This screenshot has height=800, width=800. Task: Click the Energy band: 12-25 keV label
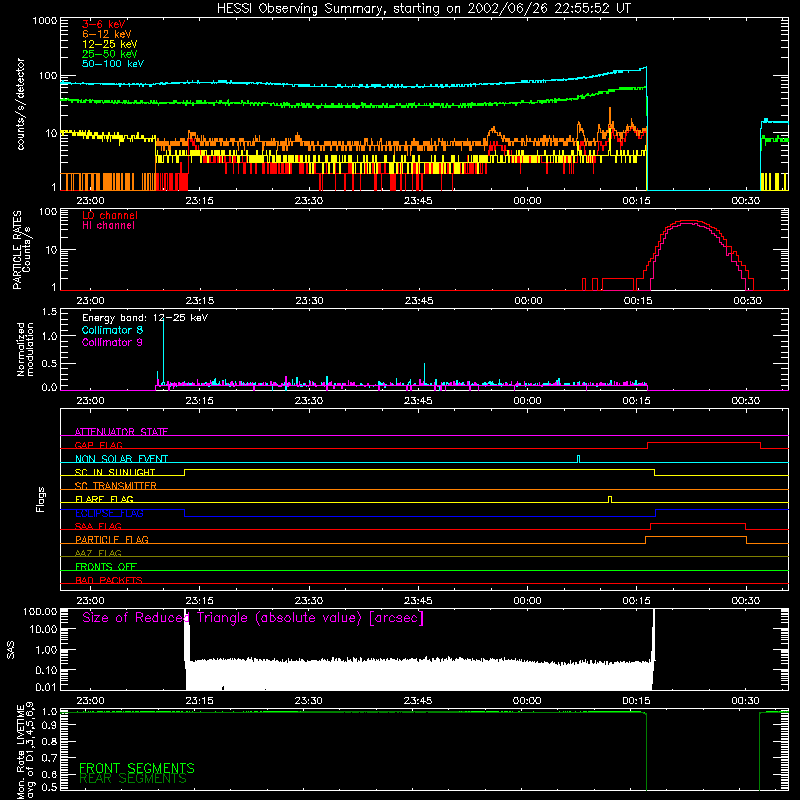(x=145, y=318)
